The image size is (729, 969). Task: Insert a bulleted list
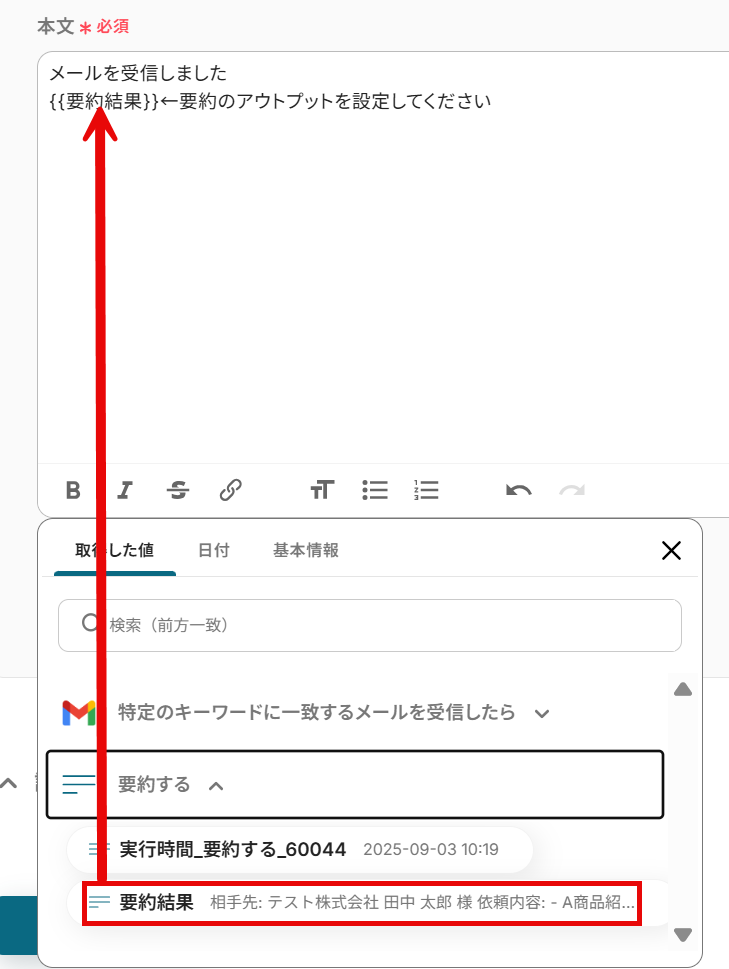tap(375, 490)
